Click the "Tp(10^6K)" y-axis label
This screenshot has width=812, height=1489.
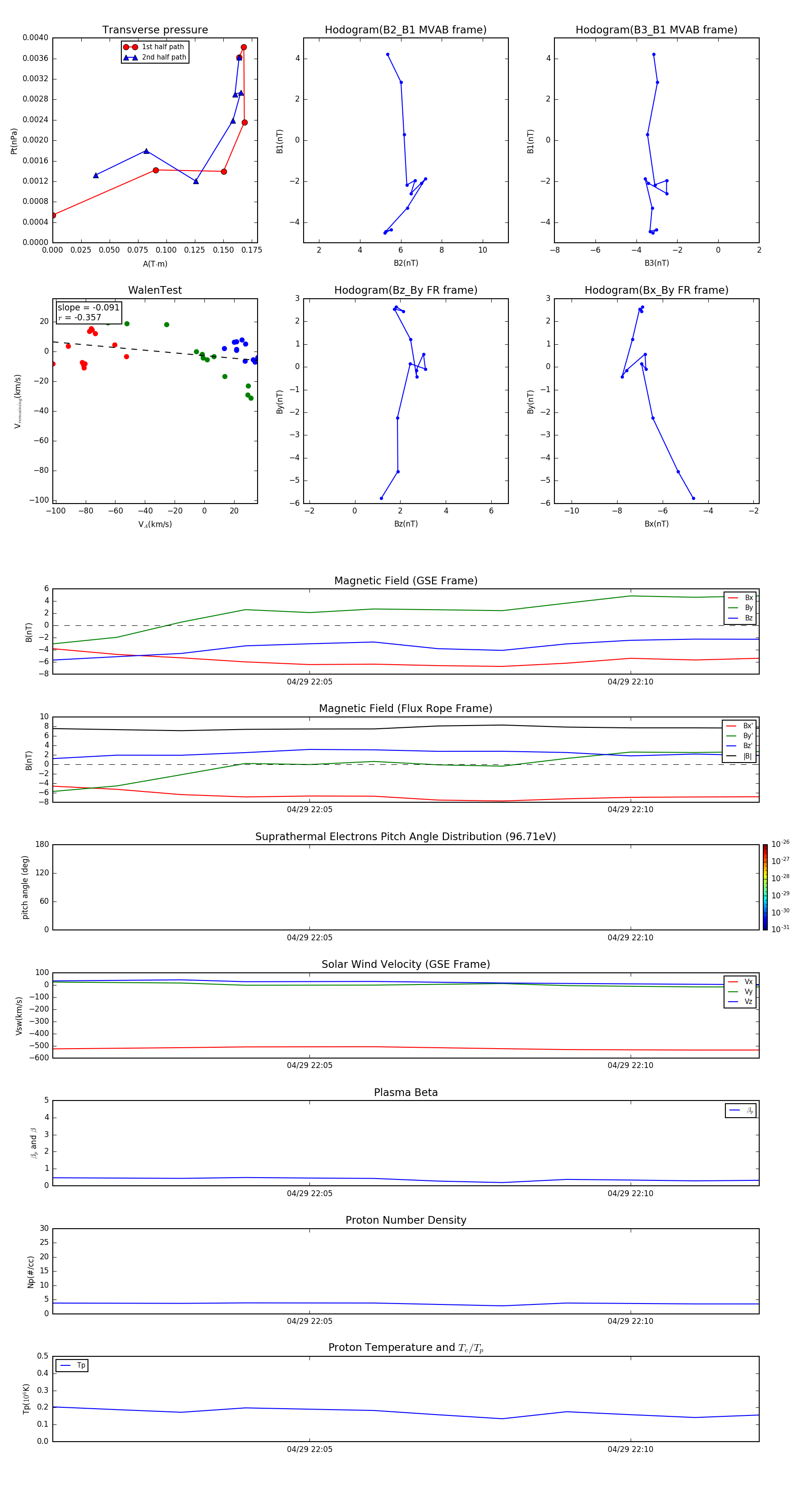point(26,1399)
